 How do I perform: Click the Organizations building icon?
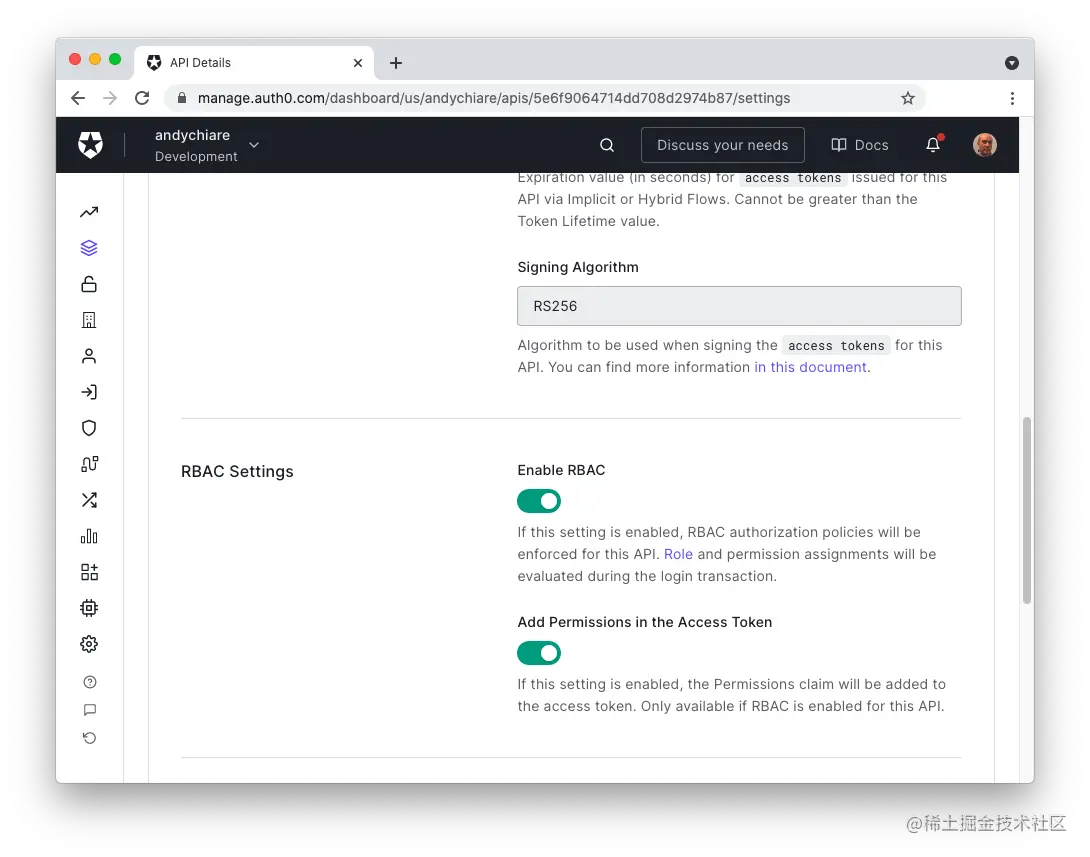pos(89,319)
